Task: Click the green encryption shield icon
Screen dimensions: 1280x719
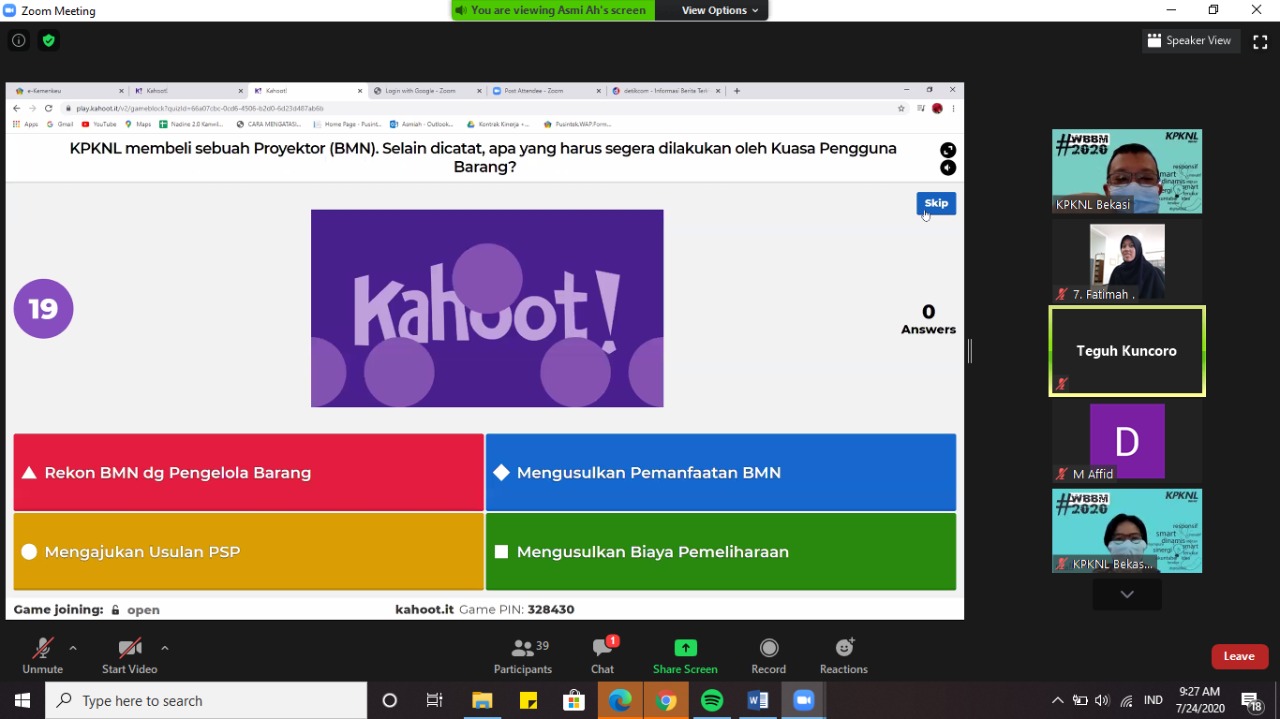Action: 48,41
